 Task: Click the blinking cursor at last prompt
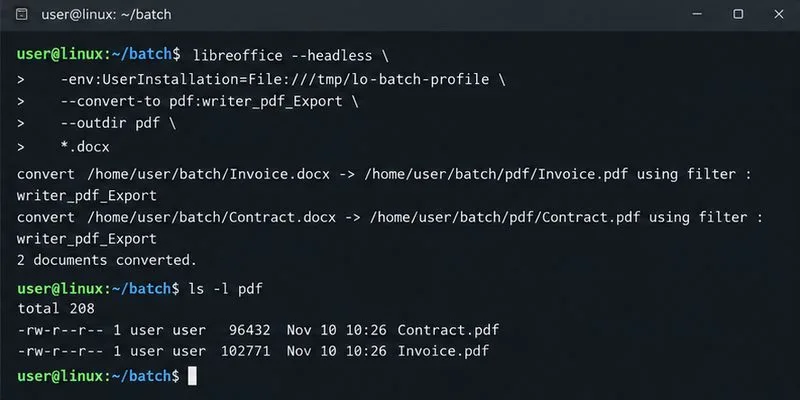[x=192, y=376]
